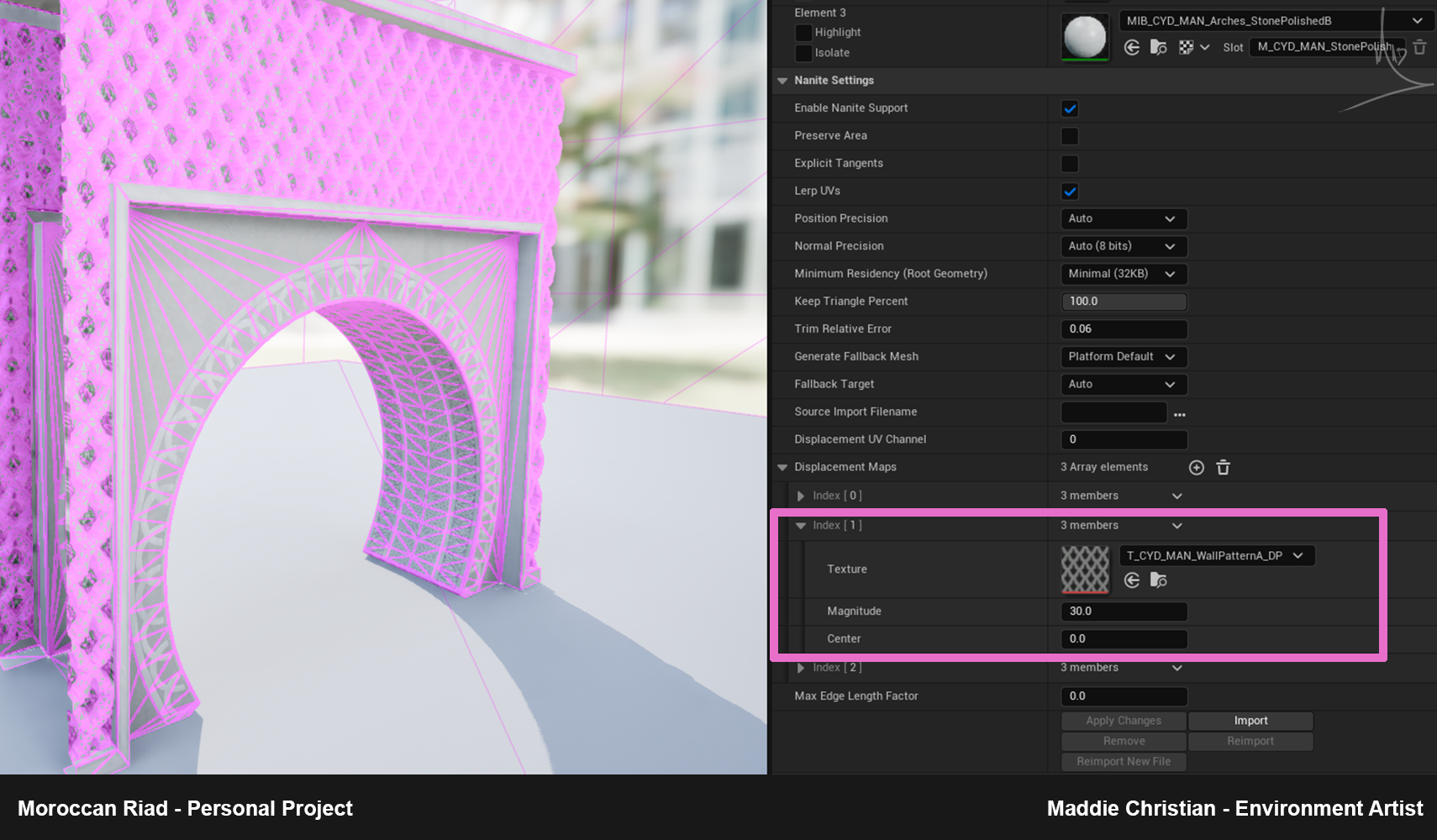Click the WallPatternA displacement texture thumbnail
This screenshot has height=840, width=1437.
pos(1085,570)
